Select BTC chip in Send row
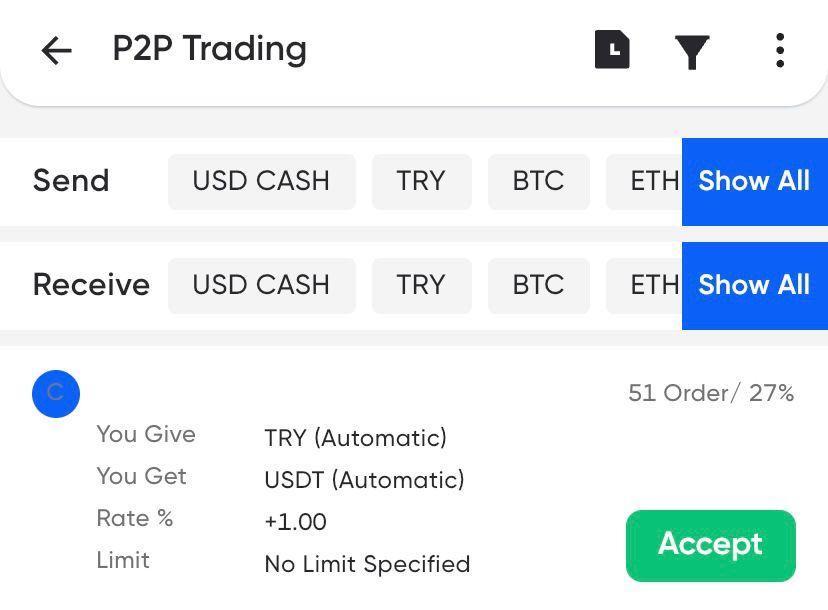Viewport: 828px width, 610px height. click(x=538, y=181)
